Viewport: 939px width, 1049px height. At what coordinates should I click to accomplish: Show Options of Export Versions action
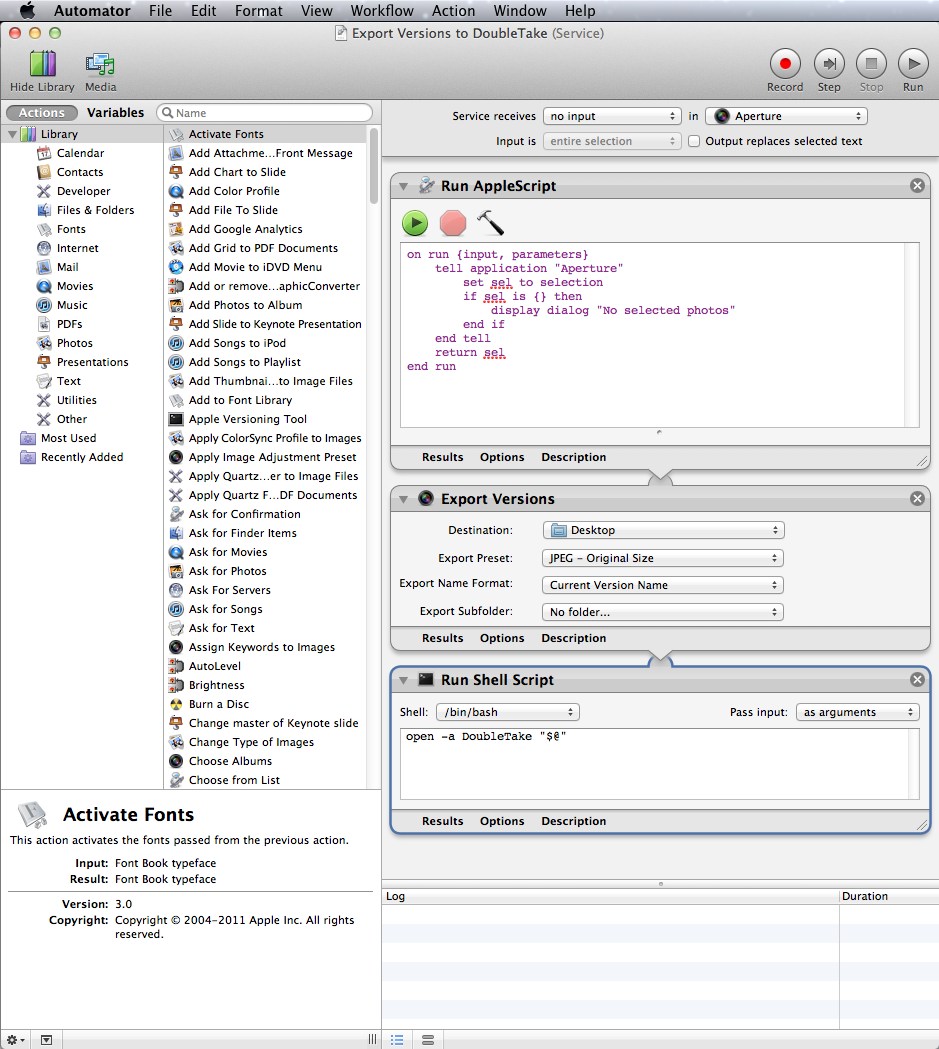tap(502, 638)
